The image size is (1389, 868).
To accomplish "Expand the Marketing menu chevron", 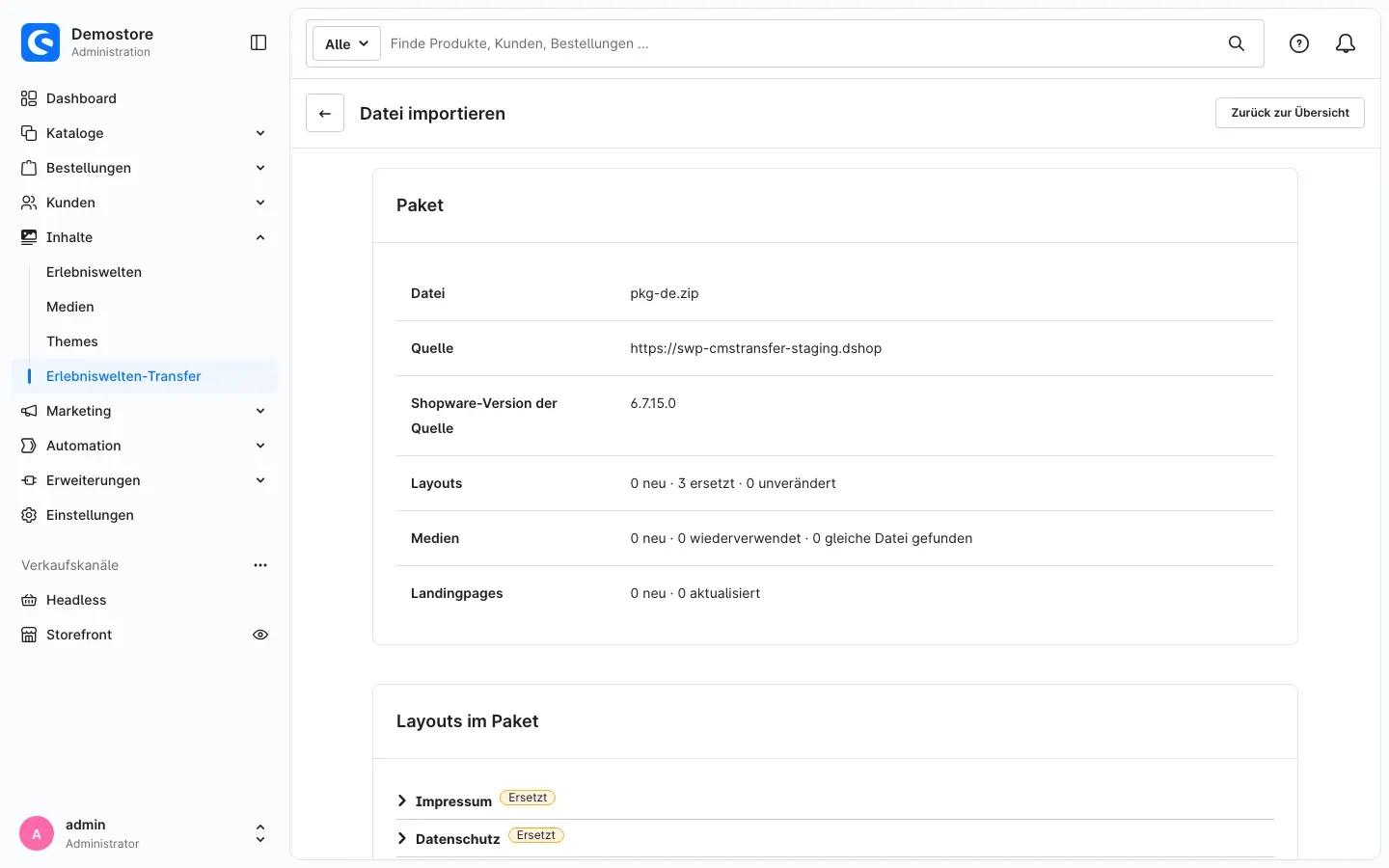I will click(x=260, y=411).
